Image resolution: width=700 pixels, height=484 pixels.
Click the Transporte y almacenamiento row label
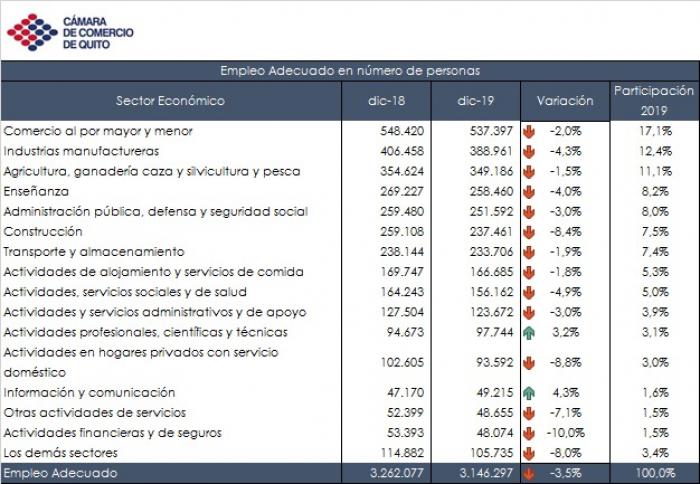(94, 252)
